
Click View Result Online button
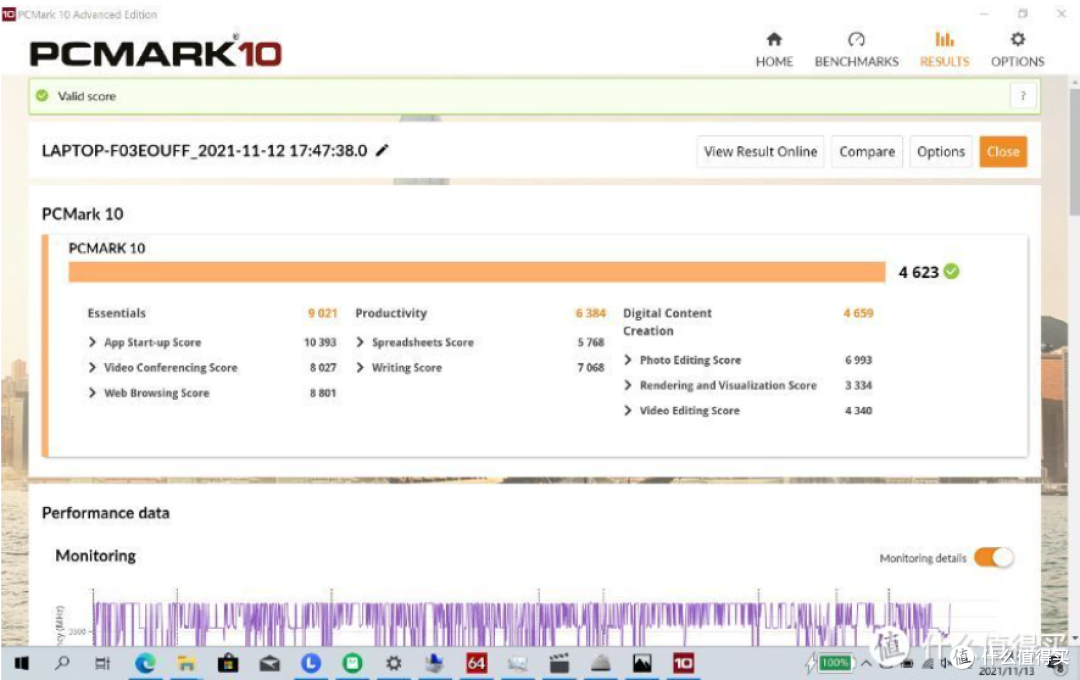pos(760,152)
